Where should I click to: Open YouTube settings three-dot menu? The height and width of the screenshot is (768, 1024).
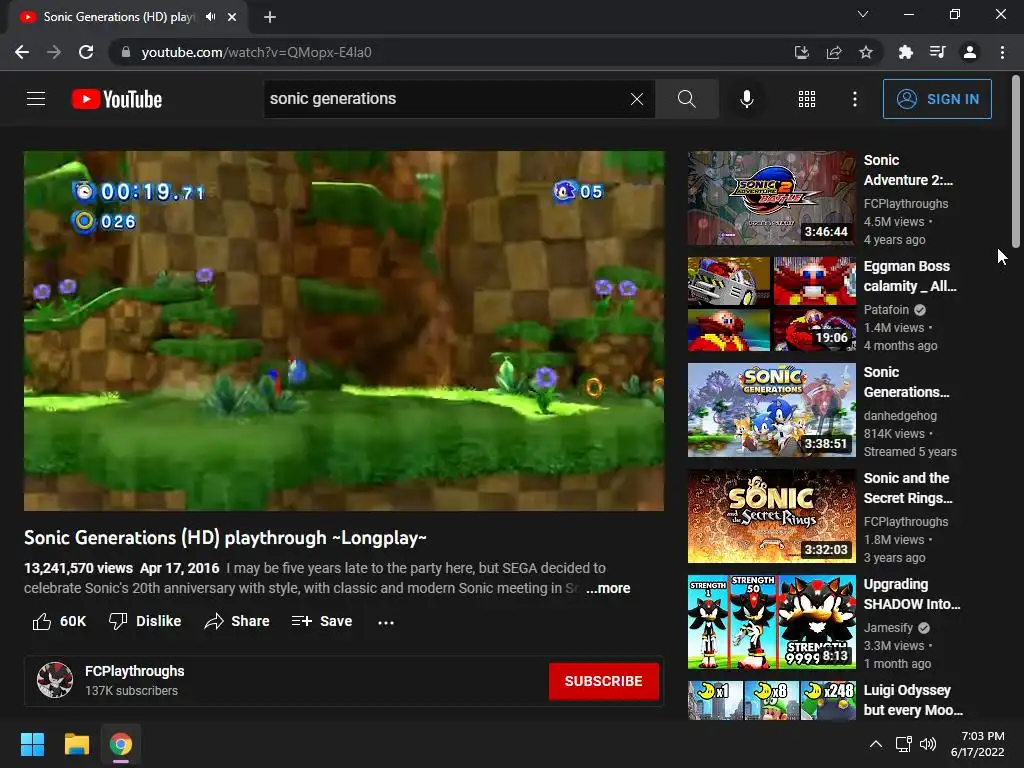(855, 99)
